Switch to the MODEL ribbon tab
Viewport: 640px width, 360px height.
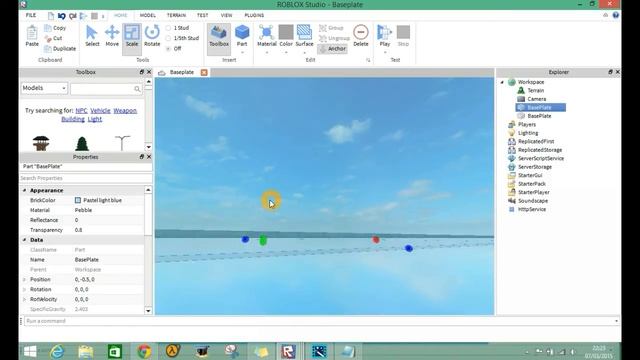tap(148, 15)
